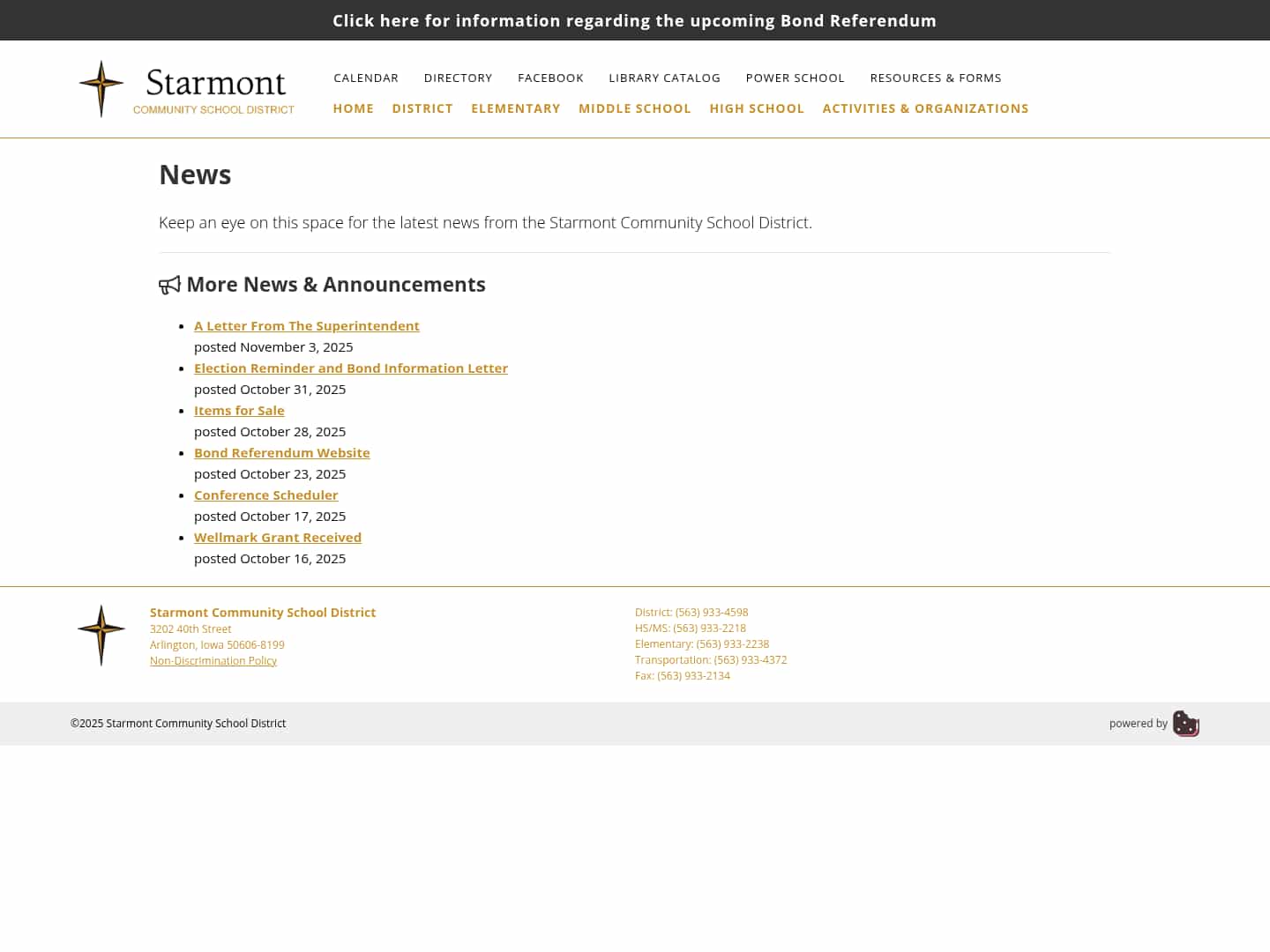Navigate to the HOME tab

click(353, 108)
